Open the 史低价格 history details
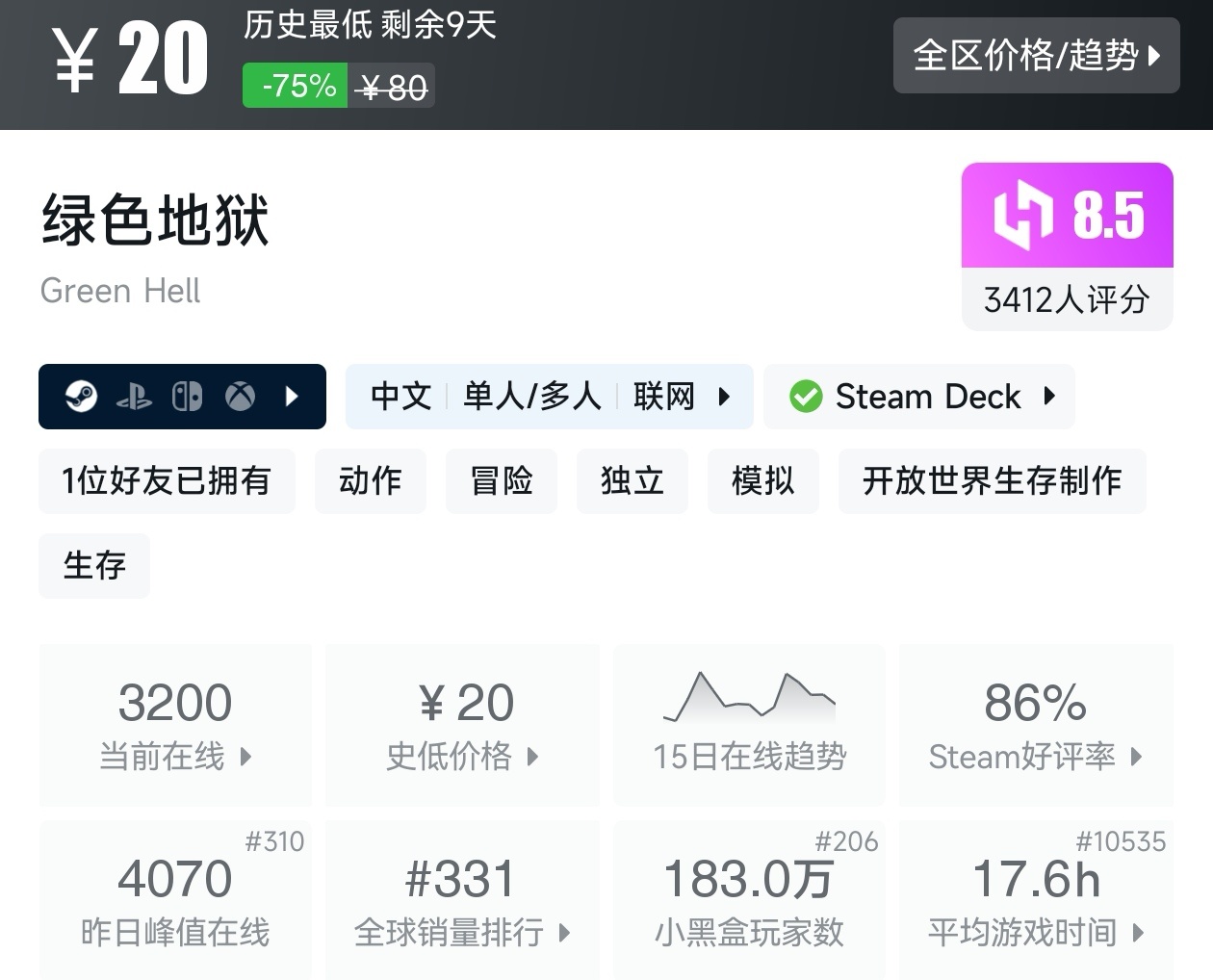The width and height of the screenshot is (1213, 980). [x=463, y=724]
